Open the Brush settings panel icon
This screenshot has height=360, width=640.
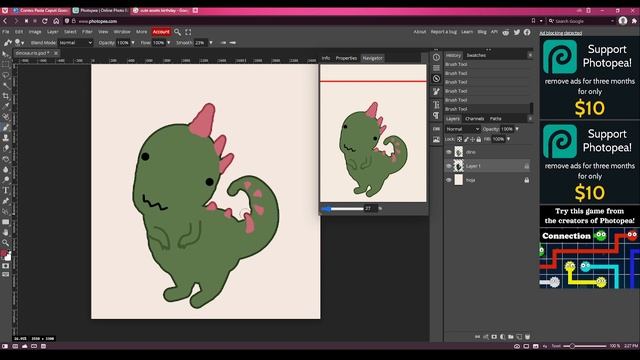436,92
